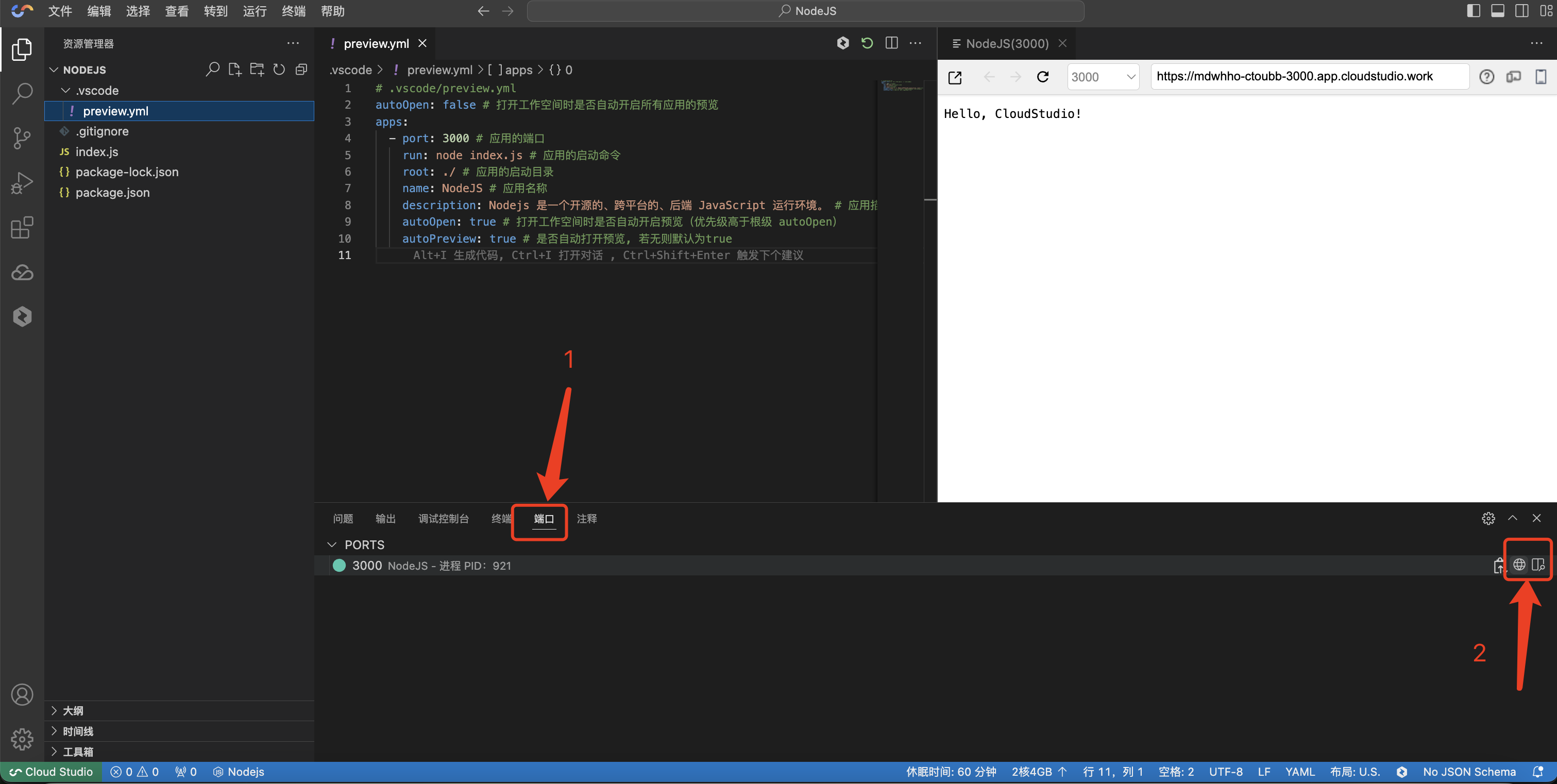The image size is (1557, 784).
Task: Split the preview.yml editor to the right
Action: point(891,43)
